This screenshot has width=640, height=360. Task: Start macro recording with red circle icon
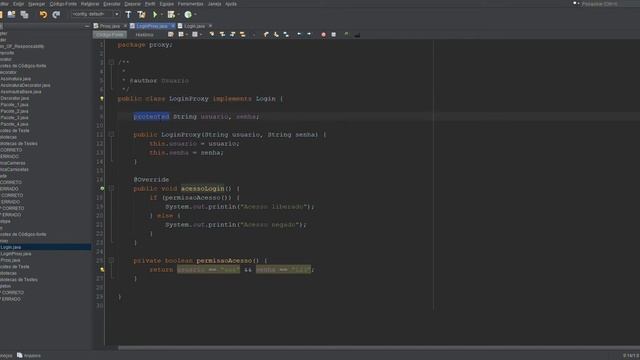(323, 35)
